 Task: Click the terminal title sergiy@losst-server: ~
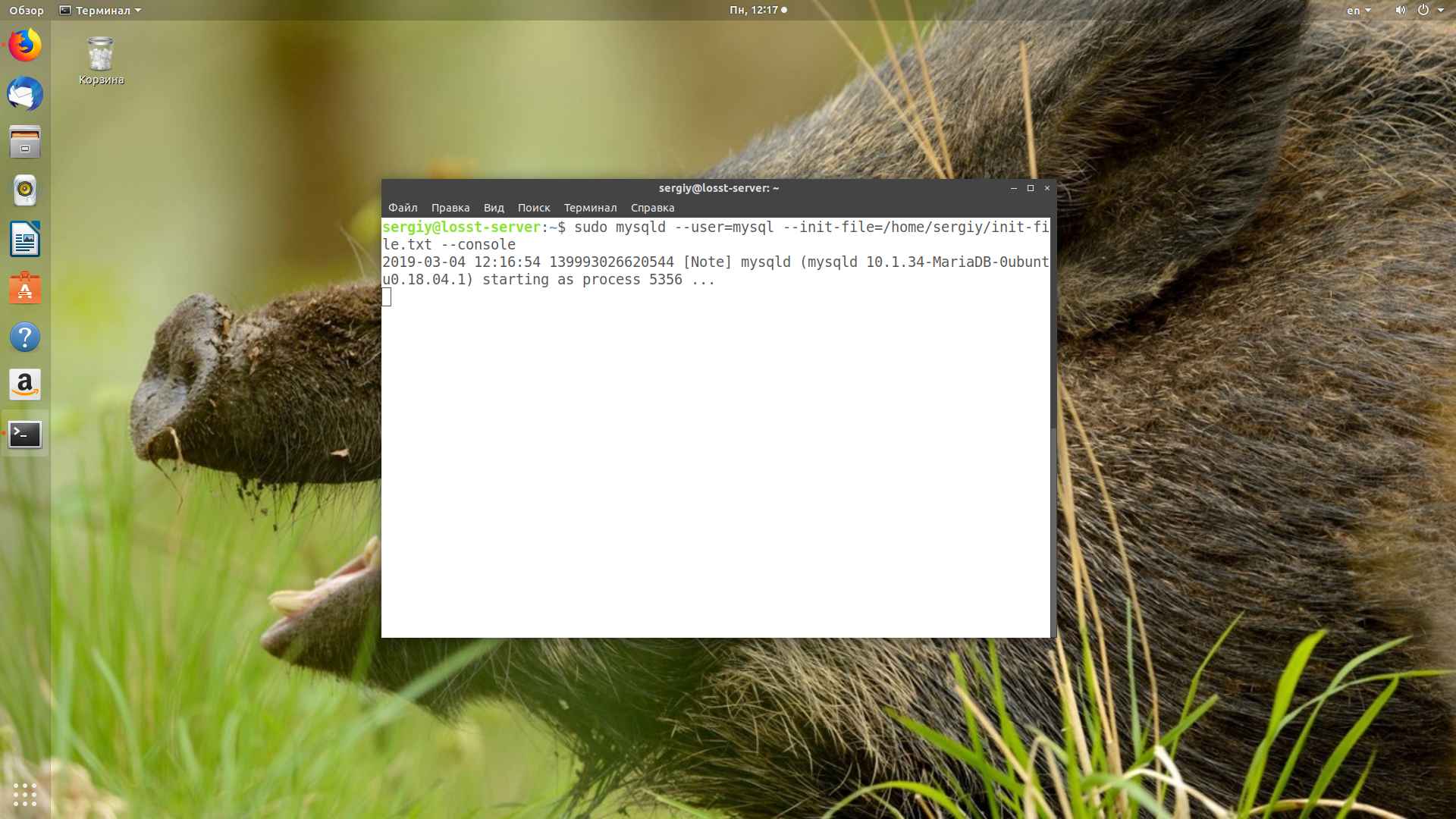click(718, 188)
